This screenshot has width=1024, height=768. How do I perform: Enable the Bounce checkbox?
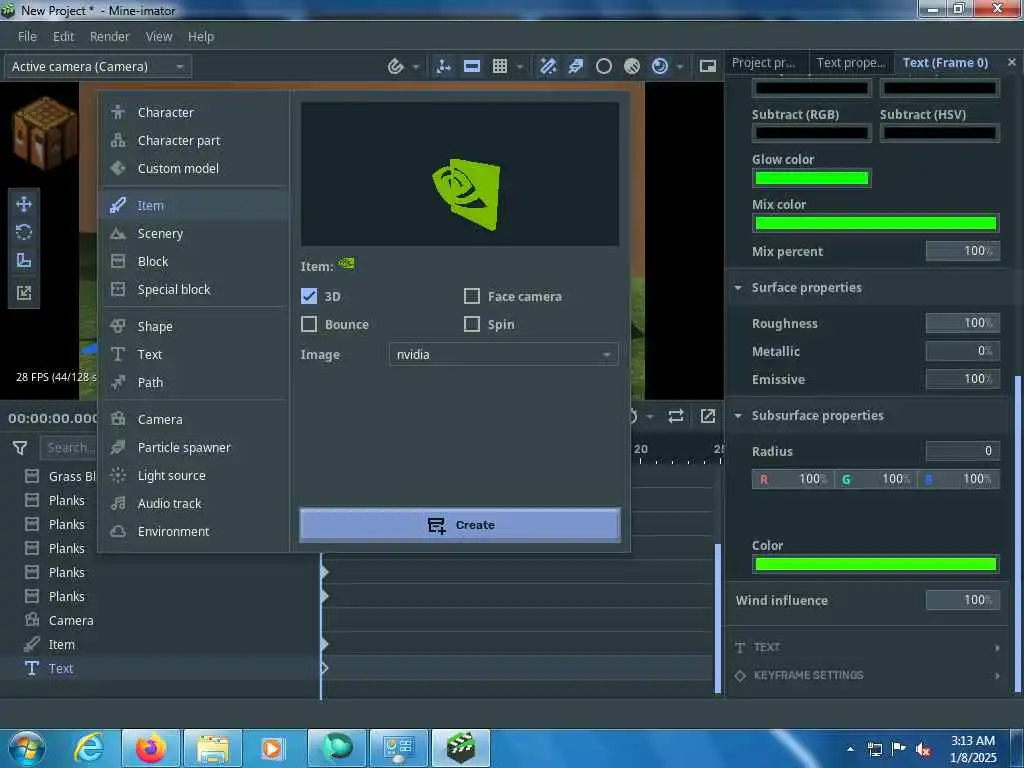coord(309,325)
